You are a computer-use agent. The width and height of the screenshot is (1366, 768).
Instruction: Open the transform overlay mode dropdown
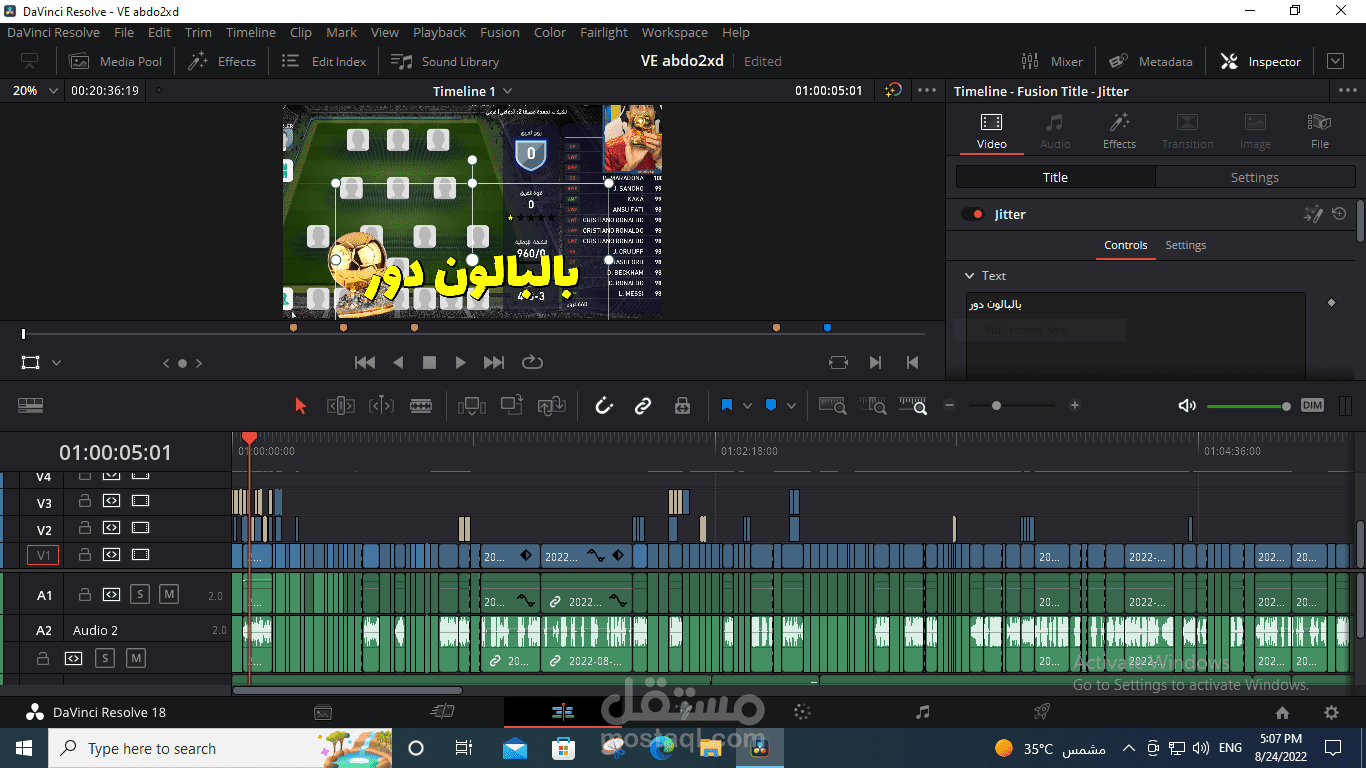pos(56,363)
